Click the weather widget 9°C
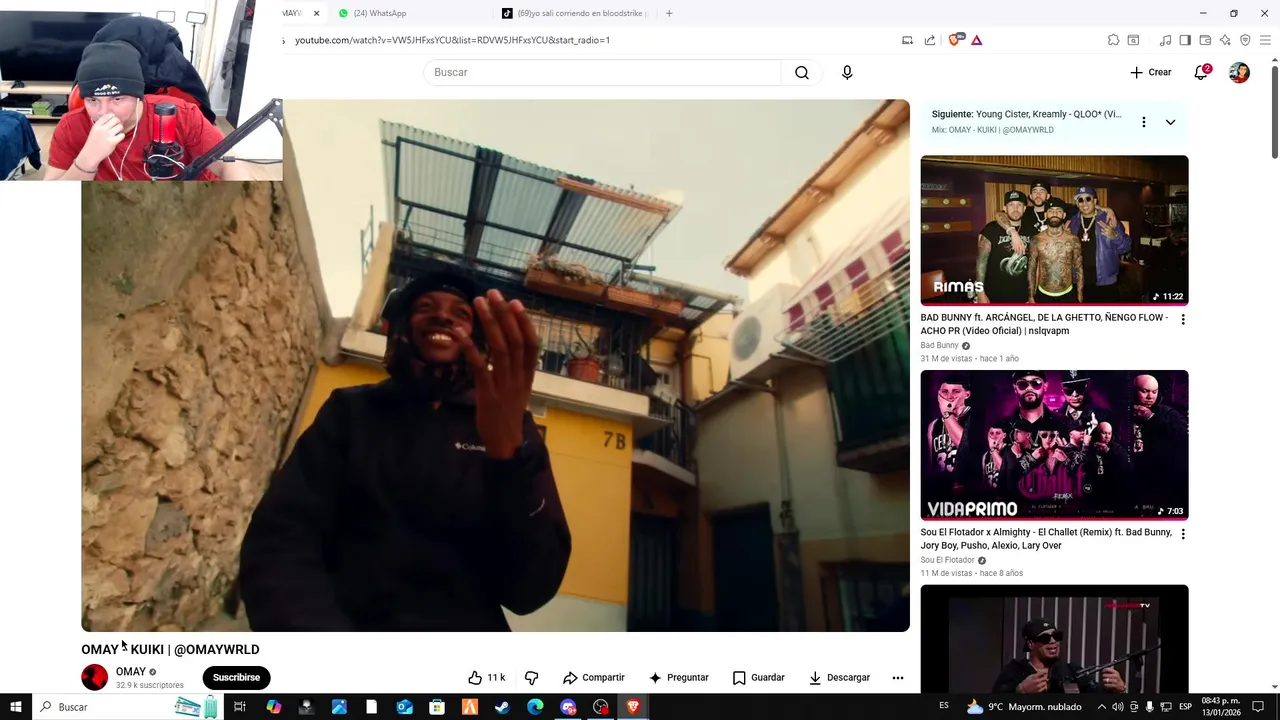This screenshot has height=720, width=1280. [1024, 707]
